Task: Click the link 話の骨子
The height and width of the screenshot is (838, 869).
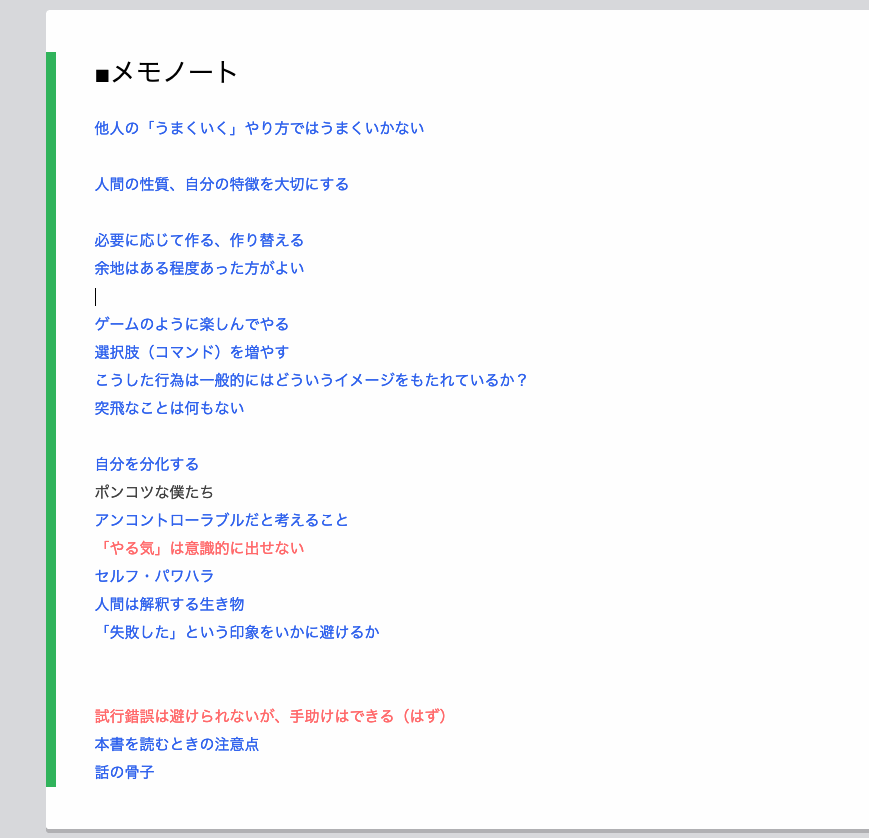Action: pos(124,772)
